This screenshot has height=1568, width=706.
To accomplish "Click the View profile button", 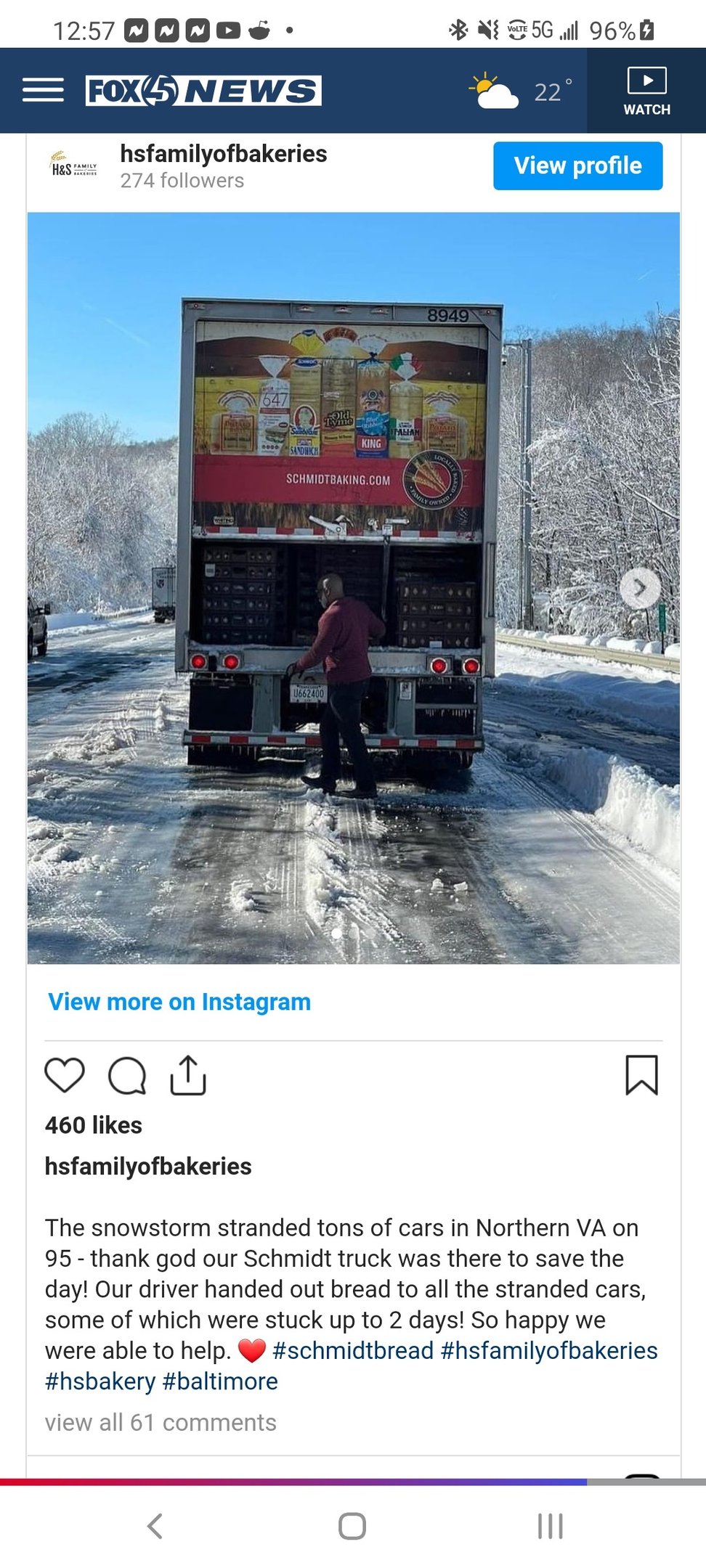I will pyautogui.click(x=577, y=166).
